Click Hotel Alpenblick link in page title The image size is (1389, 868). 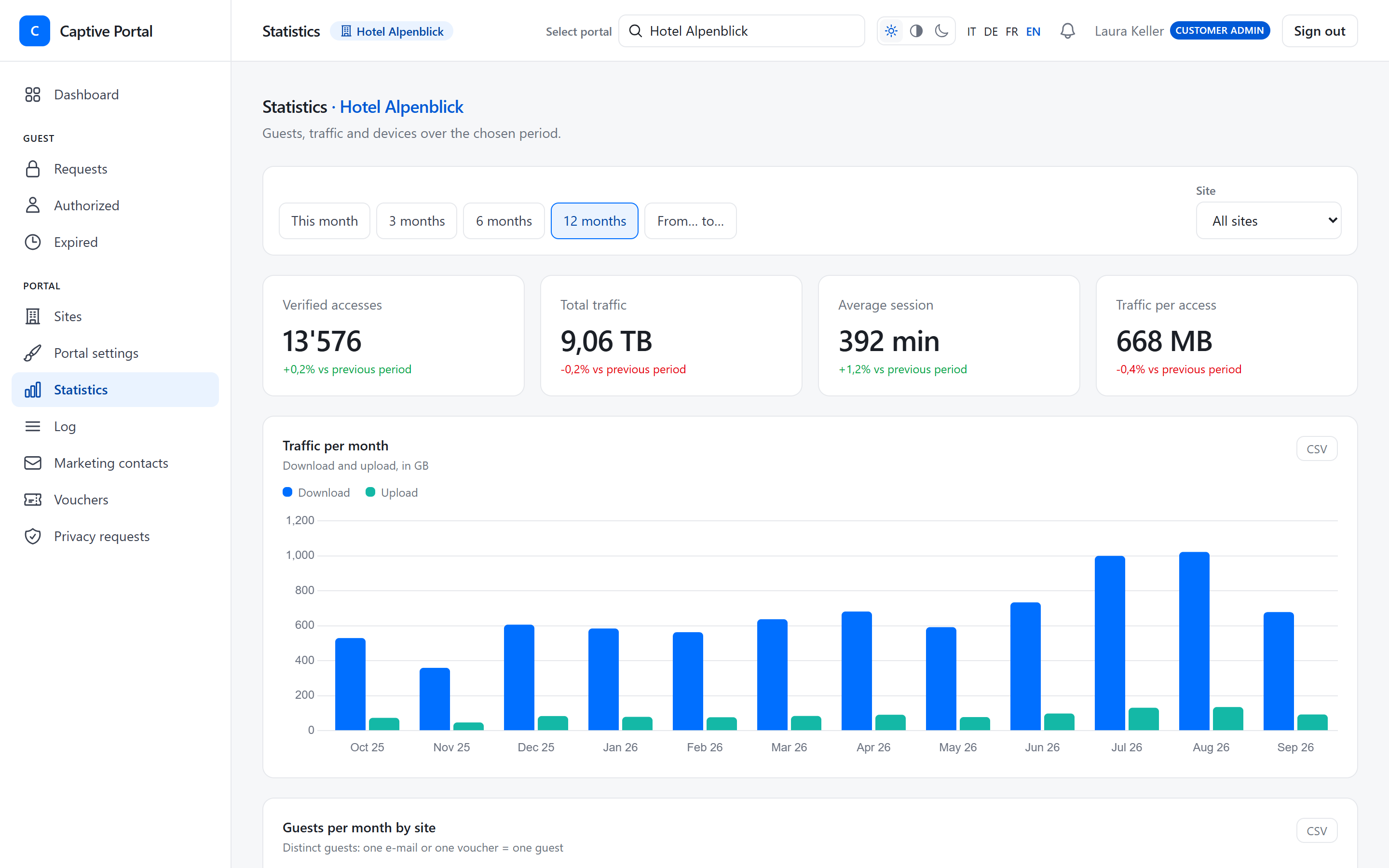point(401,107)
